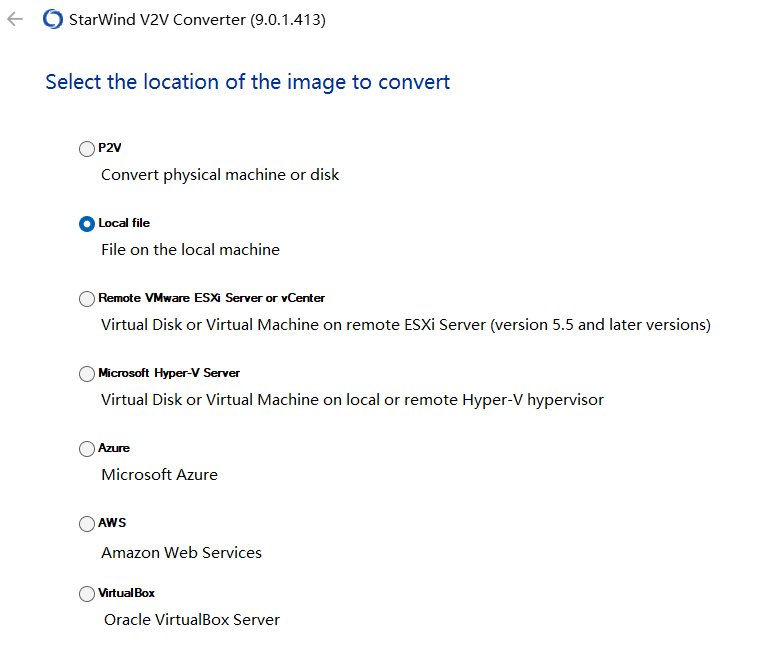Click the 'Oracle VirtualBox Server' description text
The image size is (769, 656).
(192, 620)
